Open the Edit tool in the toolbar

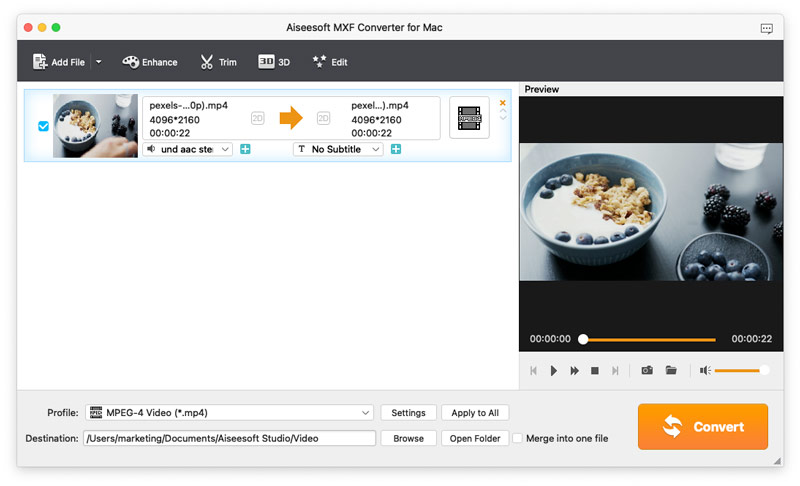click(x=330, y=62)
